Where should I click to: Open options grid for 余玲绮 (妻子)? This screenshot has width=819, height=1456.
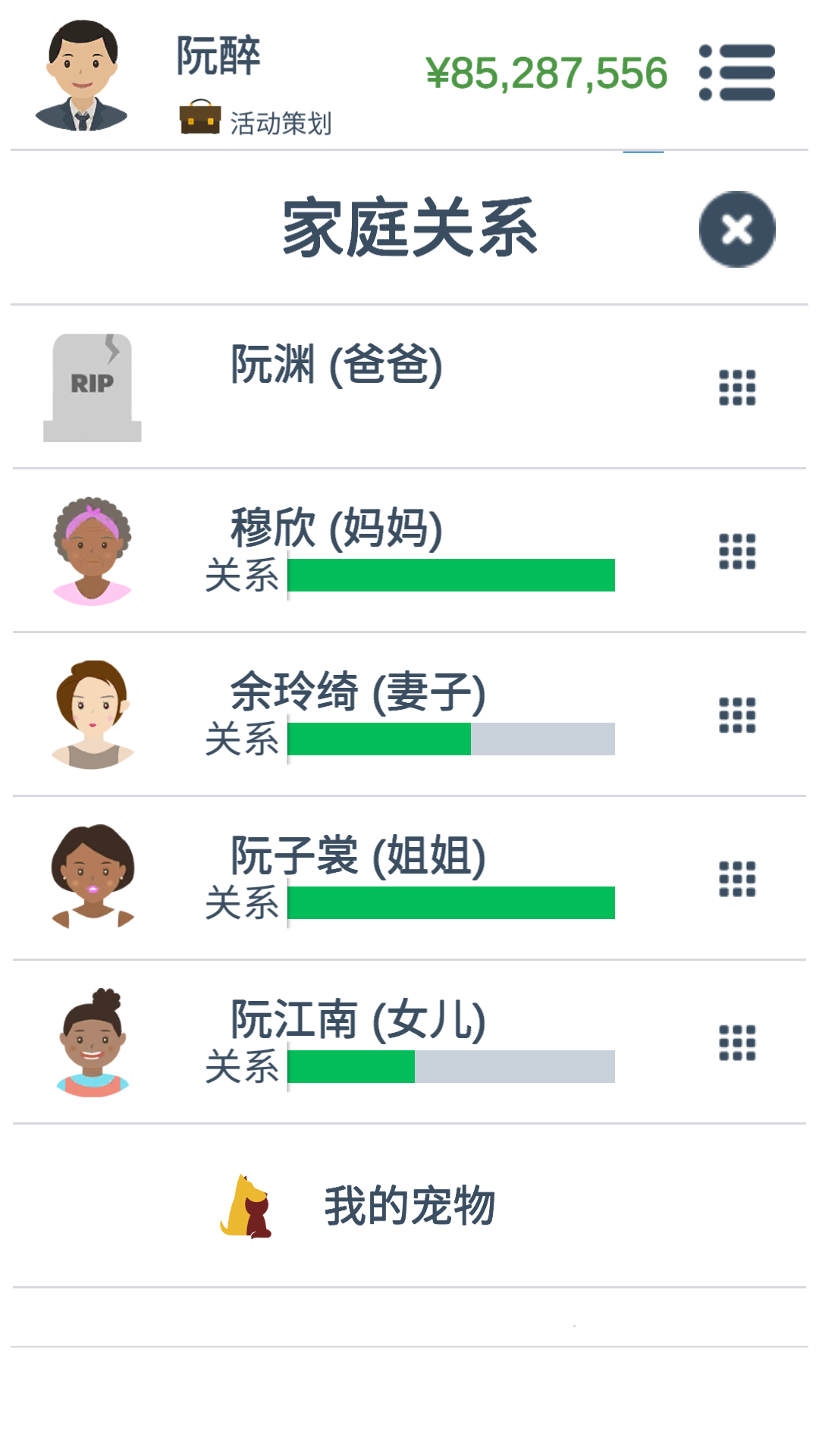[737, 715]
